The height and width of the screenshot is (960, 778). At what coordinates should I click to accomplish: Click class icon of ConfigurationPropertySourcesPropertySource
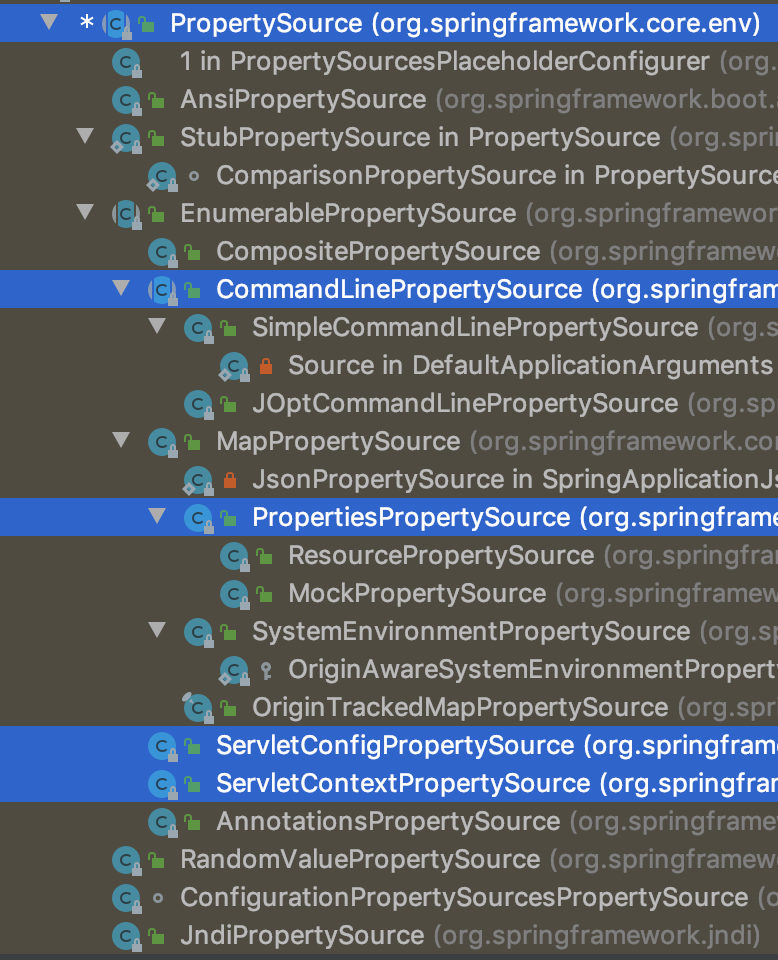tap(127, 898)
